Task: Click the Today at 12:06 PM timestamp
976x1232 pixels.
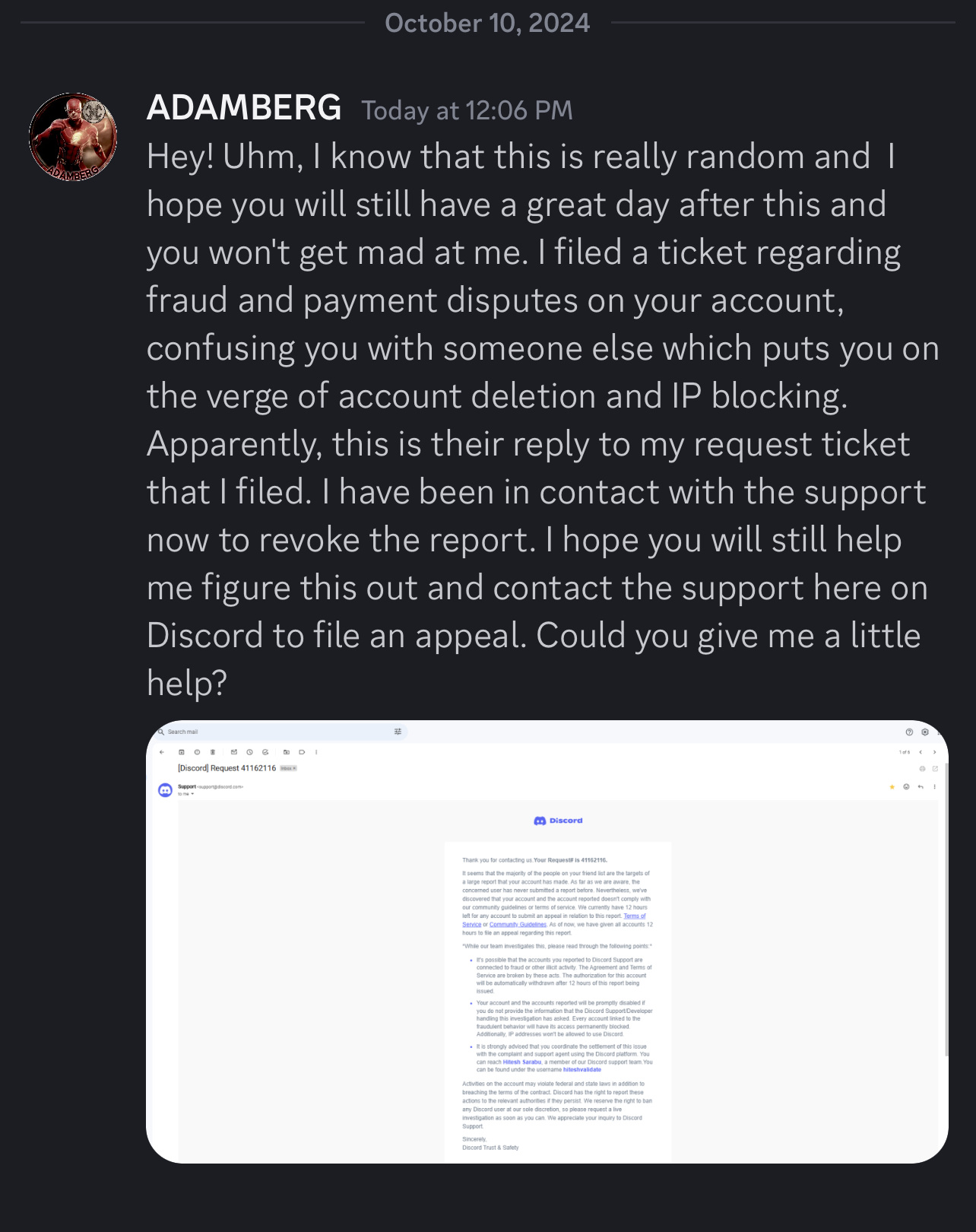Action: (467, 110)
